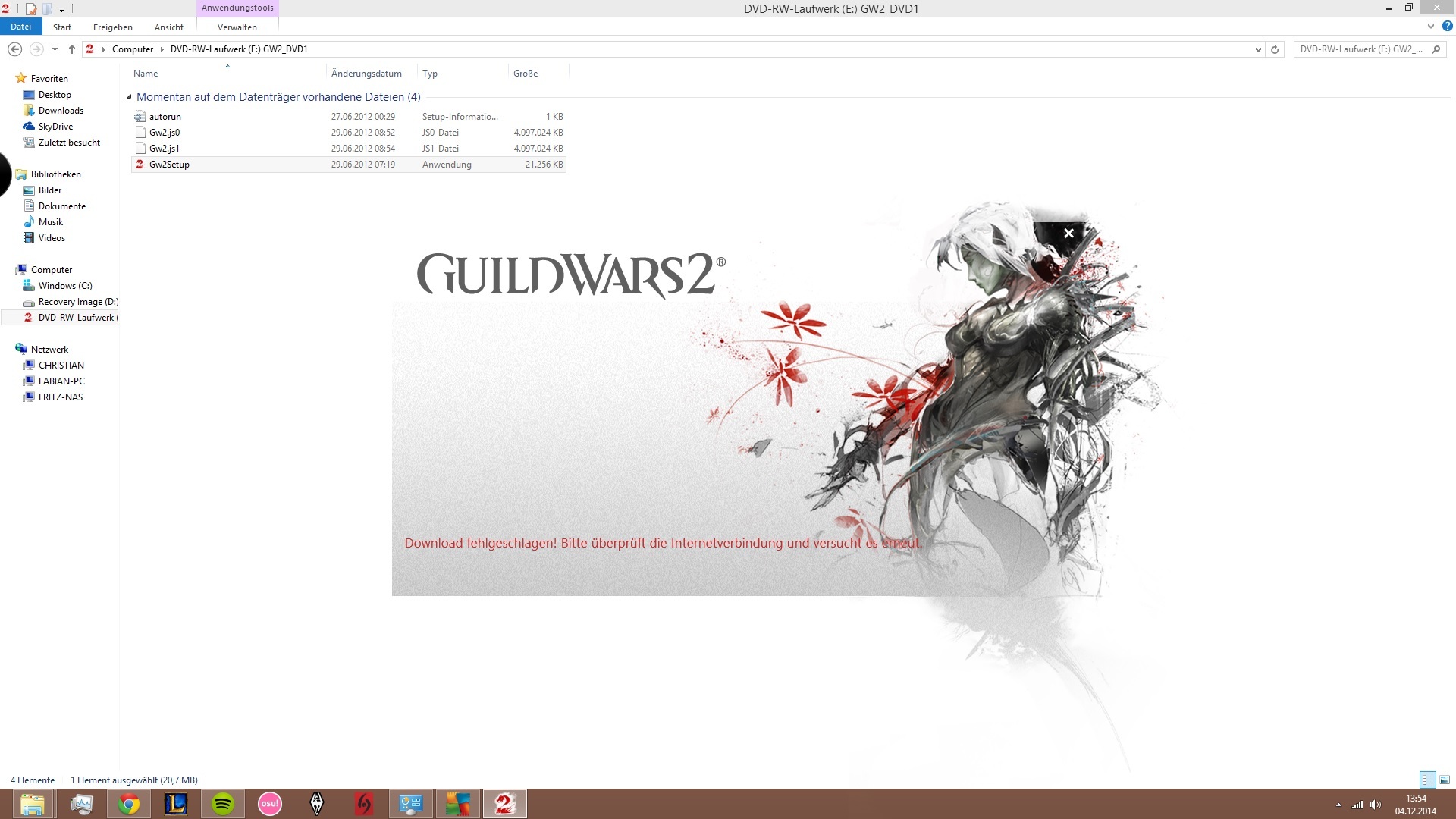Open network status in the system tray
Viewport: 1456px width, 819px height.
pos(1357,805)
